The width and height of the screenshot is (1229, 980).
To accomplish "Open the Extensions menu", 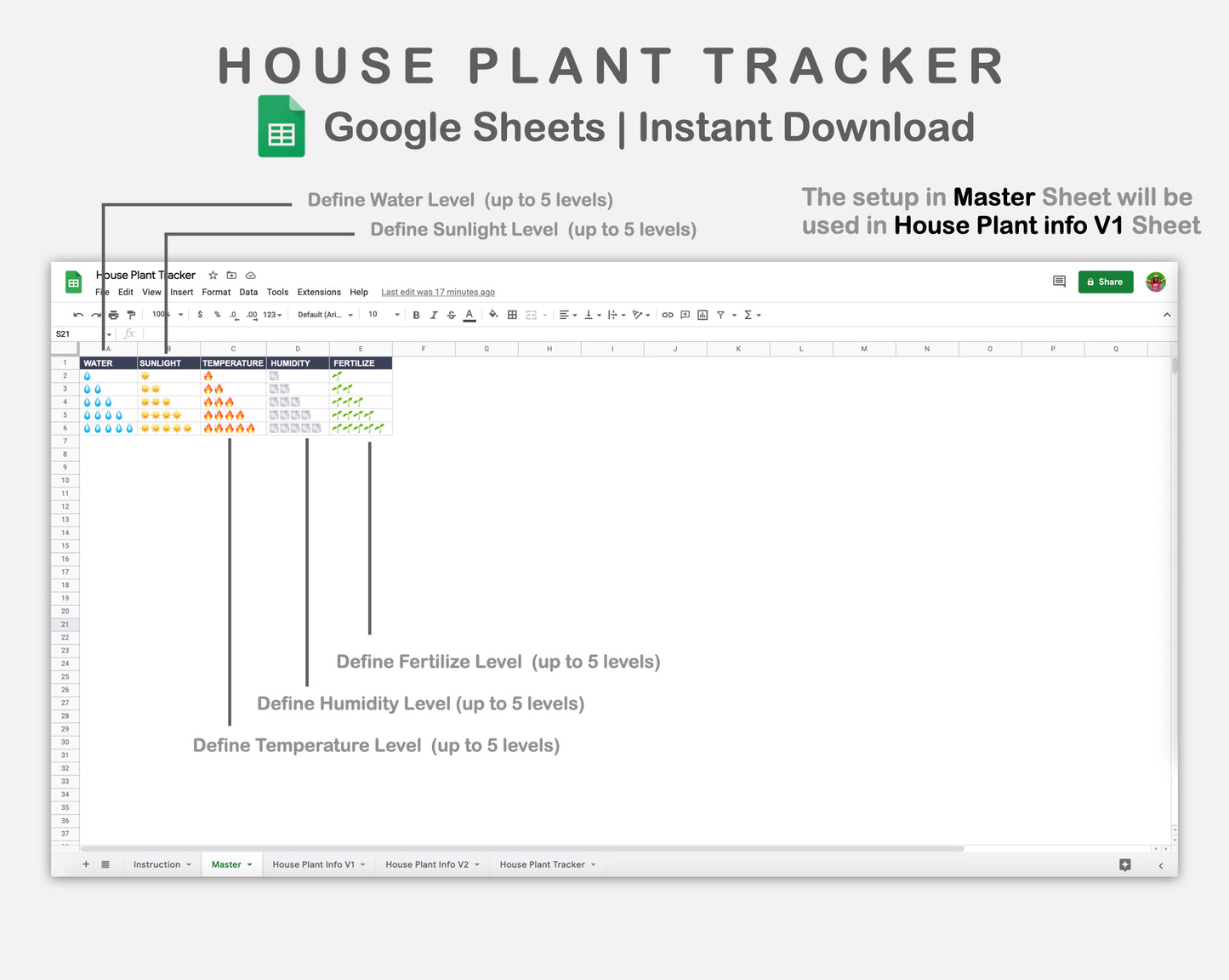I will coord(319,292).
